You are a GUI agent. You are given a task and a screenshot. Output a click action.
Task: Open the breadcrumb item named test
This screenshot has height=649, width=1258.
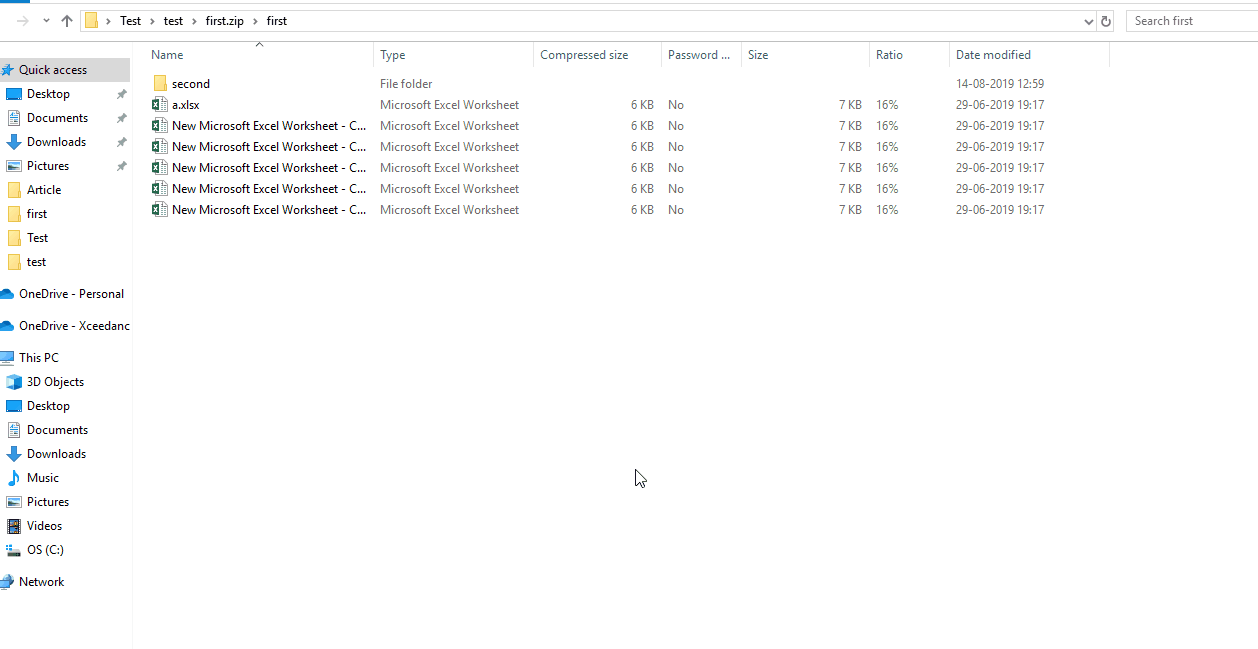(x=173, y=20)
